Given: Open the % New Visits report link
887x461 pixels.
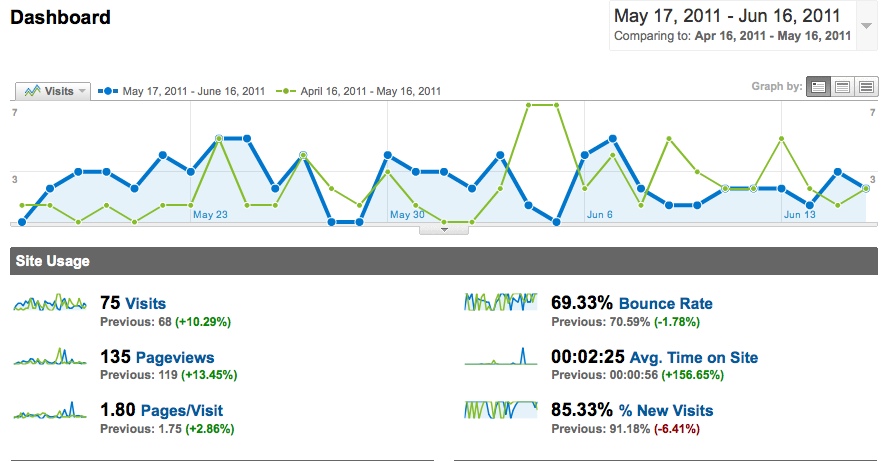Looking at the screenshot, I should coord(666,410).
